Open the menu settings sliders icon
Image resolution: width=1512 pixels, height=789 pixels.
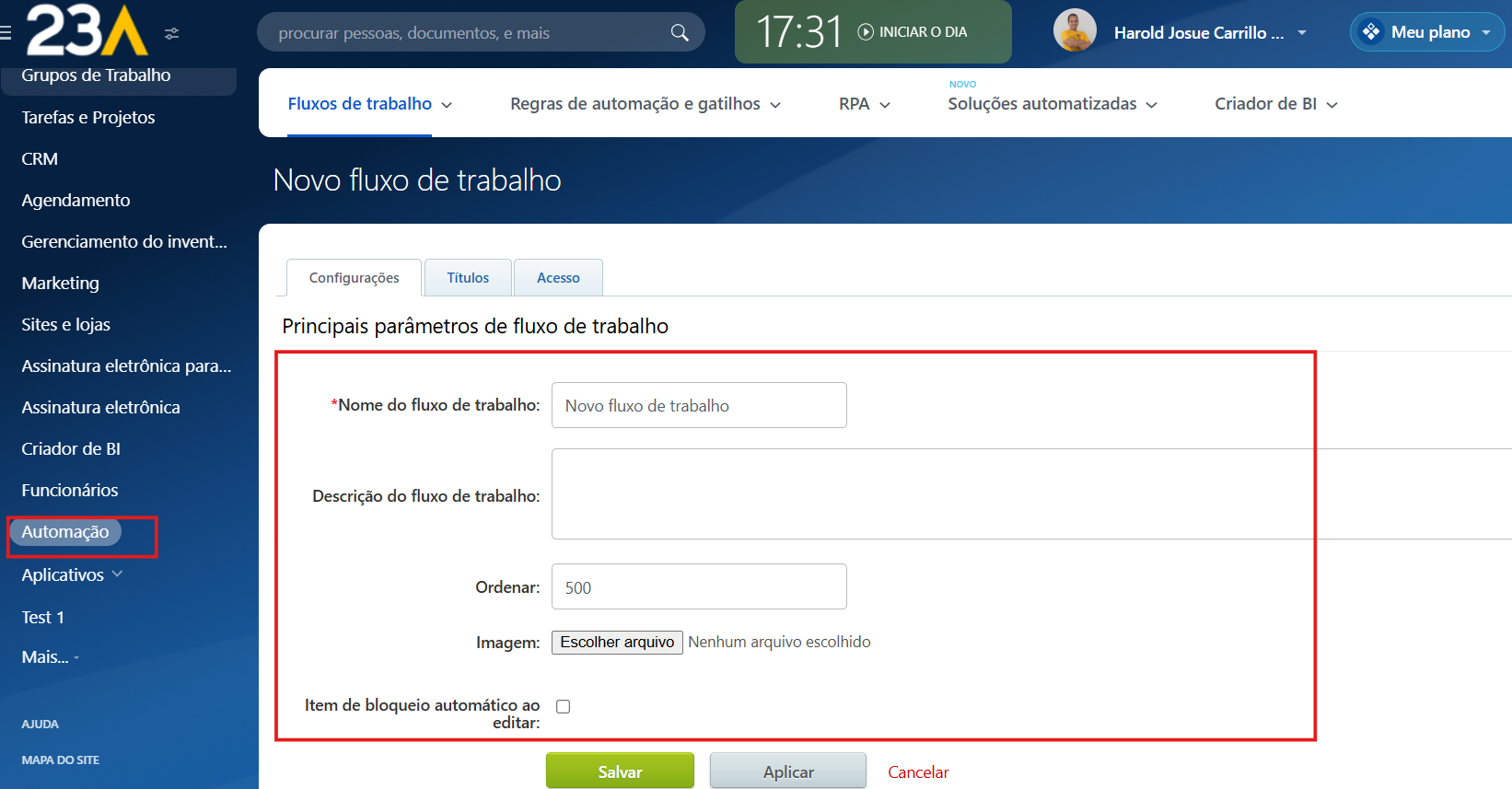(171, 33)
